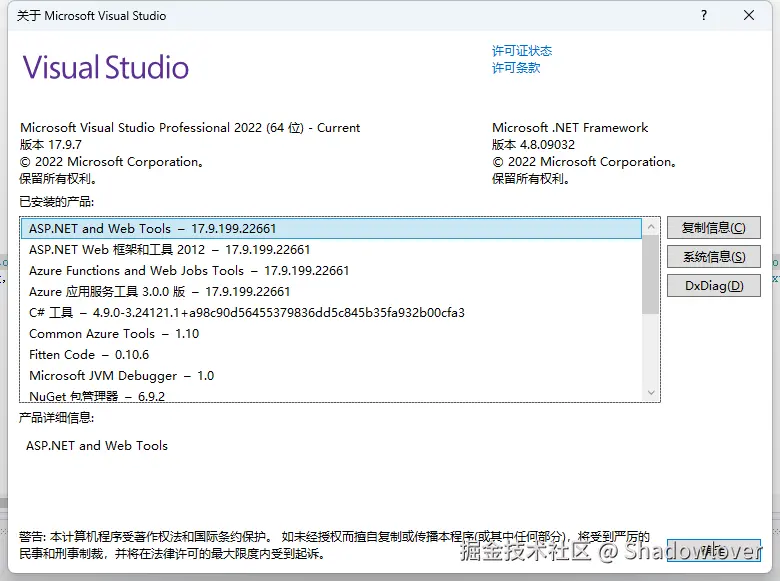Click the 版本 17.9.7 text
The height and width of the screenshot is (581, 780).
(51, 145)
